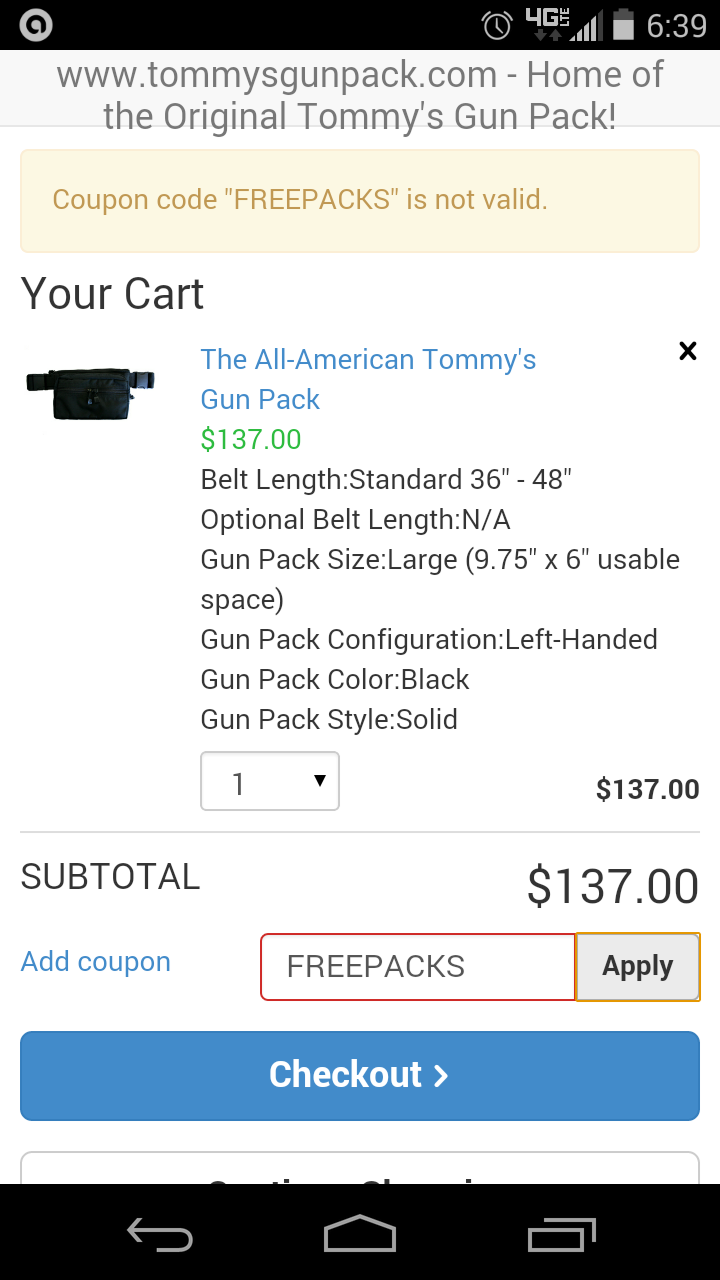Open the recent apps icon
The height and width of the screenshot is (1280, 720).
coord(561,1234)
